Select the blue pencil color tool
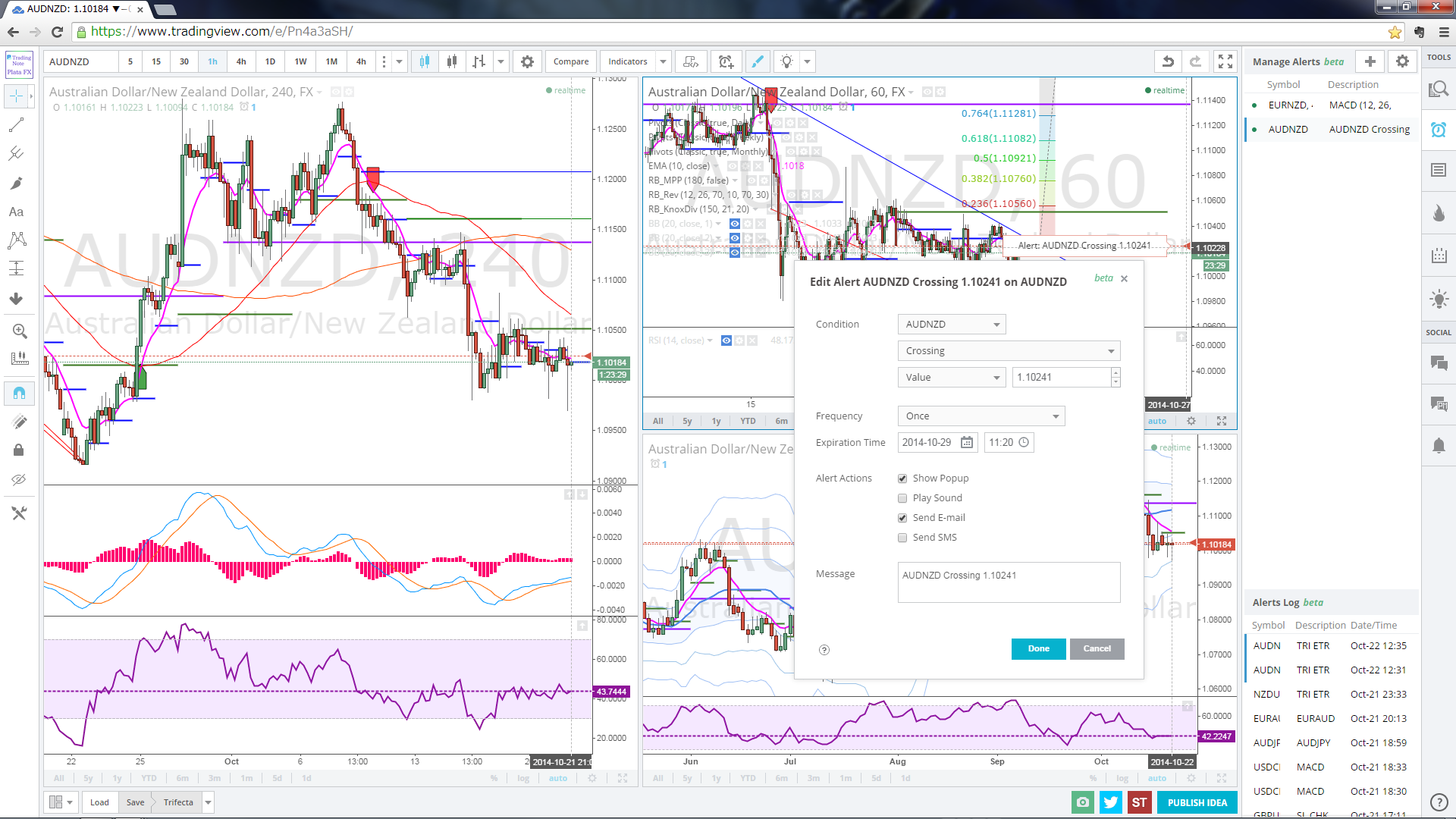 pyautogui.click(x=757, y=61)
